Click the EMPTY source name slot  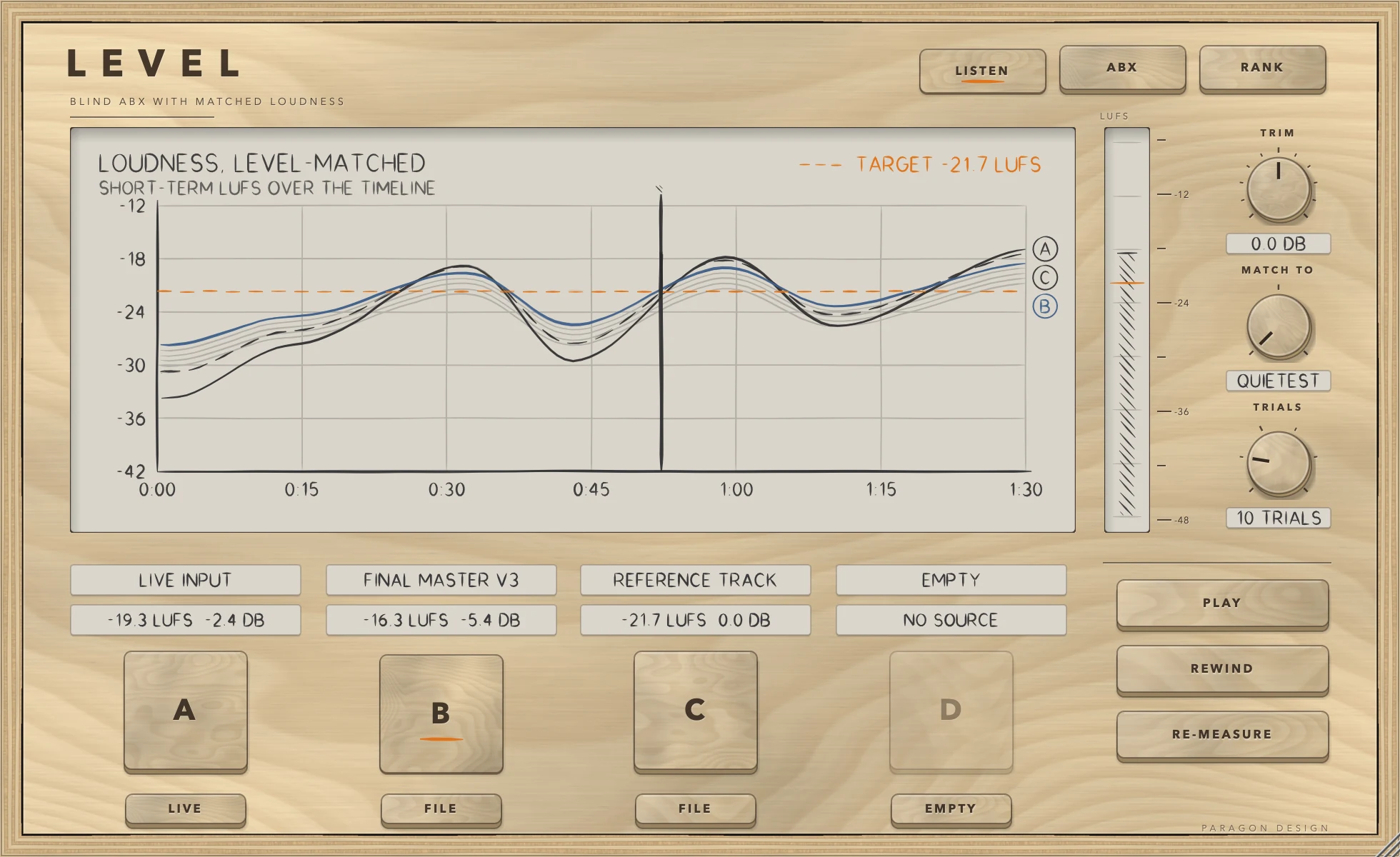pyautogui.click(x=951, y=580)
